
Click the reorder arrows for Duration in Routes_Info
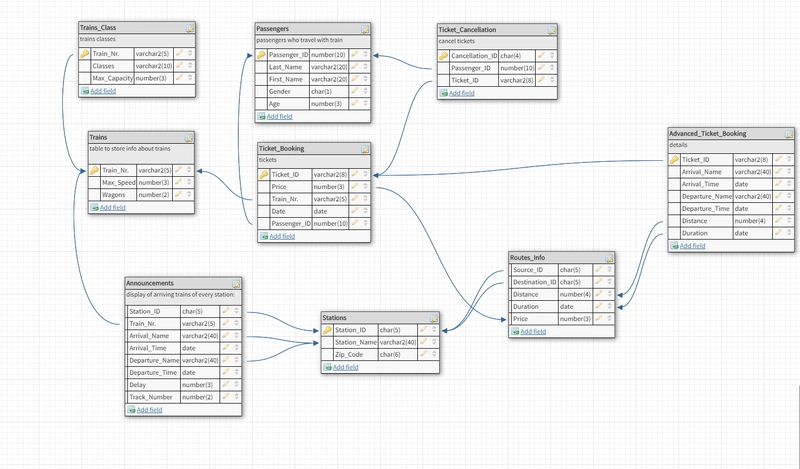click(609, 306)
